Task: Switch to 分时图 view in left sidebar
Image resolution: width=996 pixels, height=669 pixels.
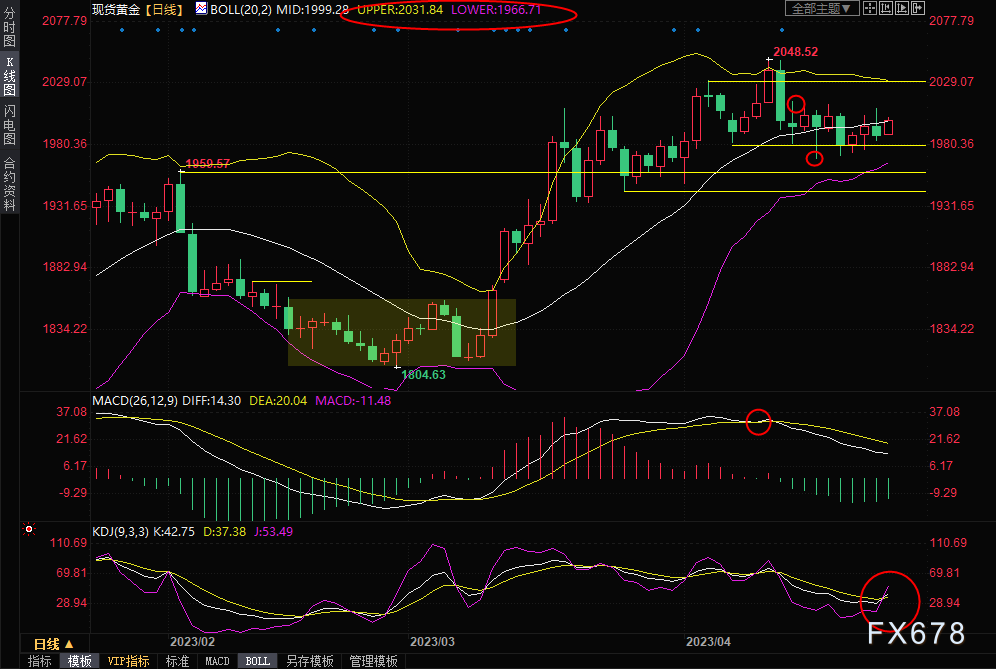Action: (x=9, y=27)
